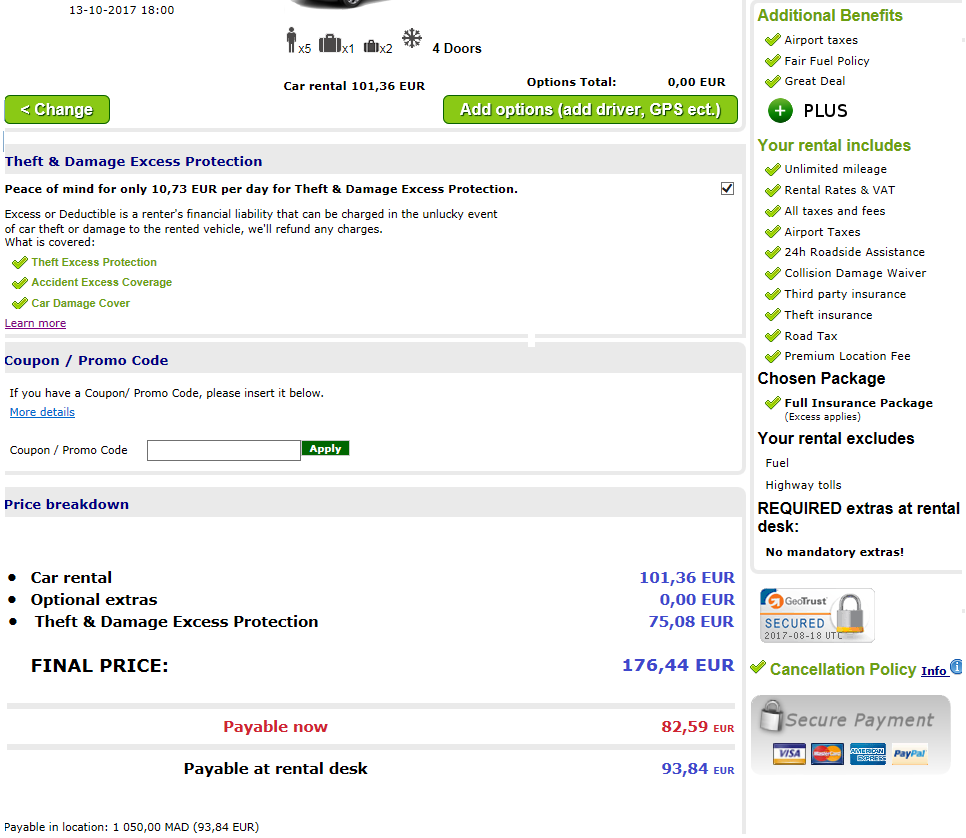The width and height of the screenshot is (966, 838).
Task: Click the Final Price 176,44 EUR amount
Action: coord(678,665)
